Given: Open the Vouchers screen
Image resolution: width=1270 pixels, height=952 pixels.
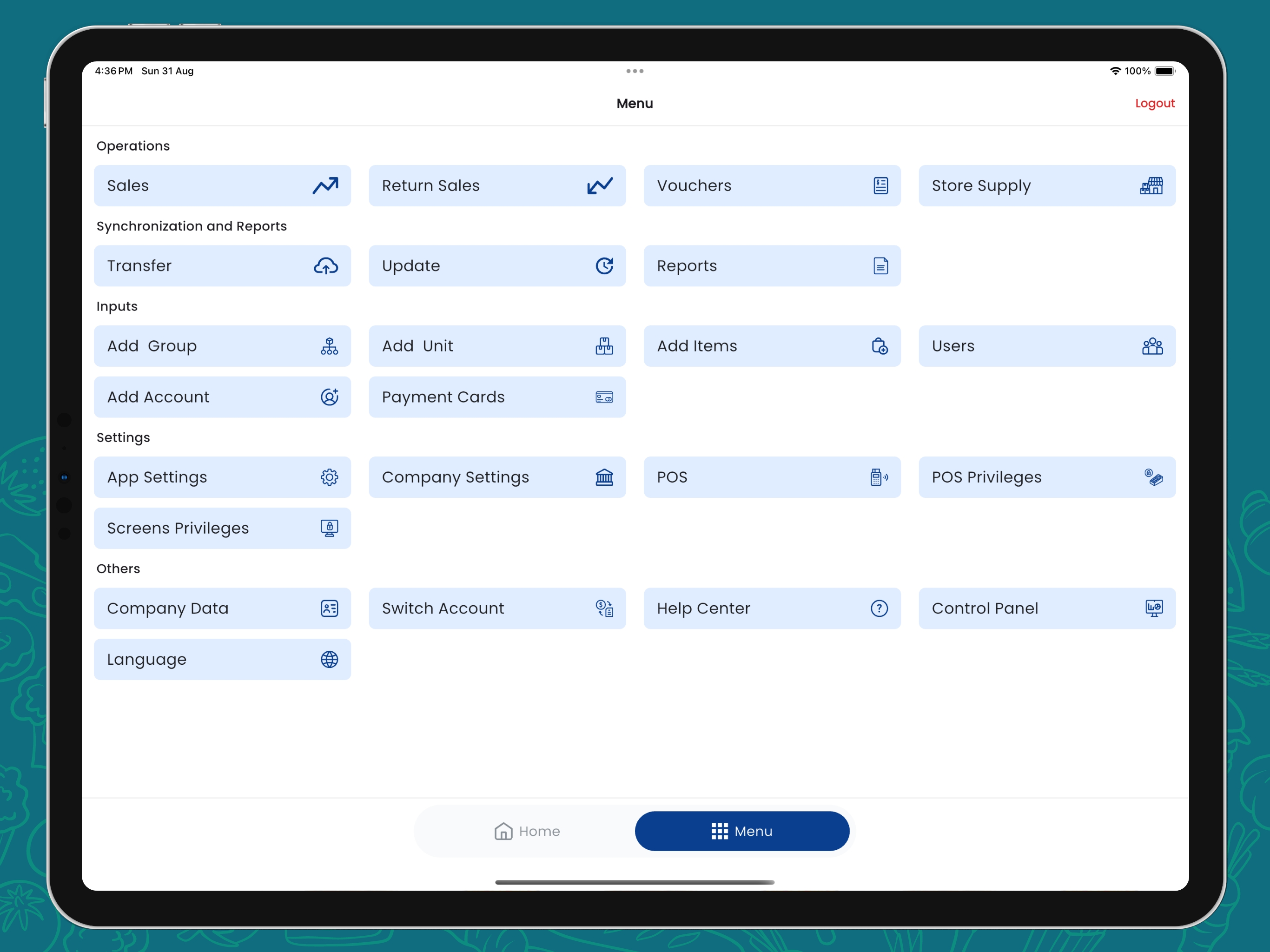Looking at the screenshot, I should 772,185.
